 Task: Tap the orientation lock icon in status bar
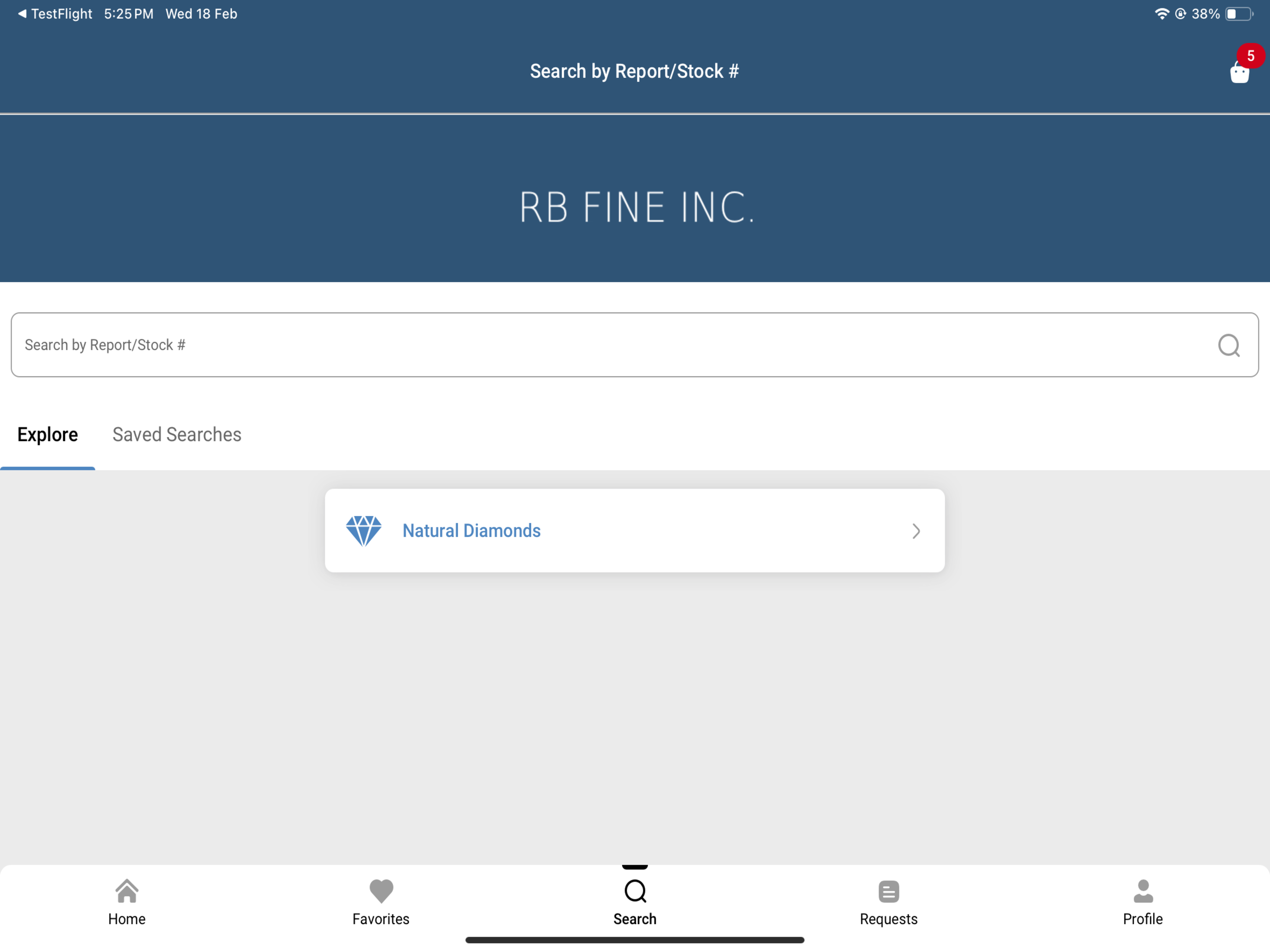click(x=1180, y=14)
